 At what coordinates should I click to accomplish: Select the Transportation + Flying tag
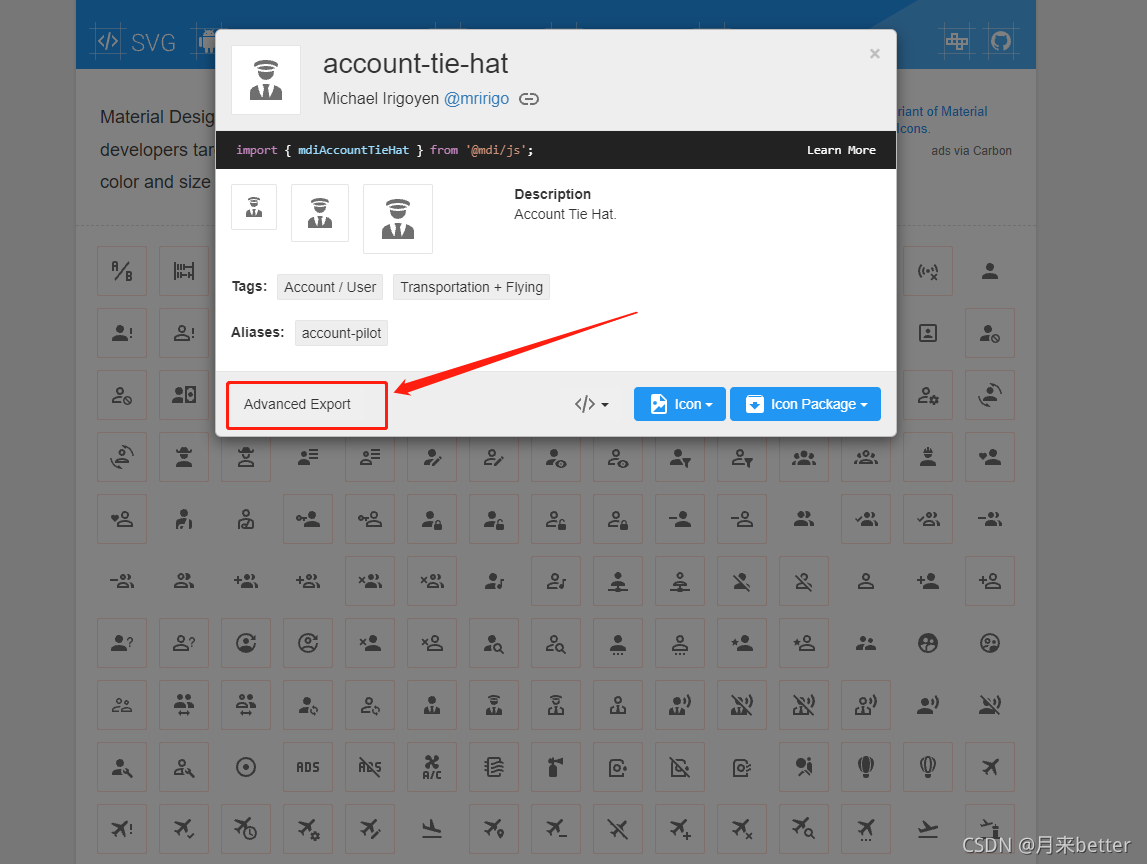tap(471, 287)
